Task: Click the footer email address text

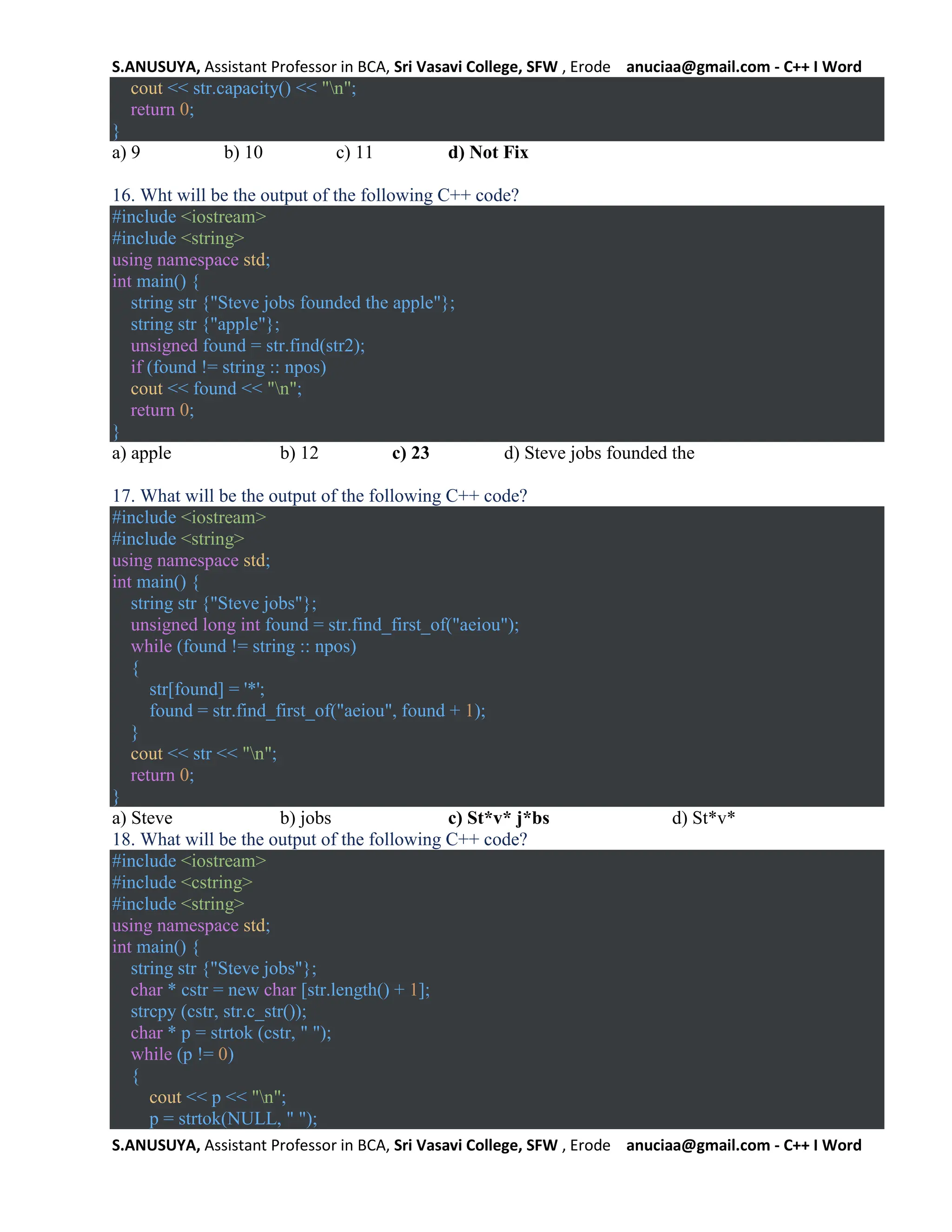Action: pos(698,1145)
